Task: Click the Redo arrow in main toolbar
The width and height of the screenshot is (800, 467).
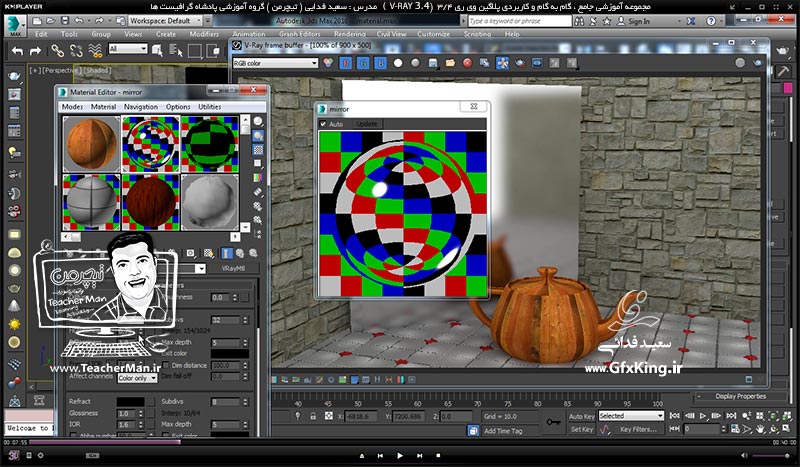Action: [35, 51]
